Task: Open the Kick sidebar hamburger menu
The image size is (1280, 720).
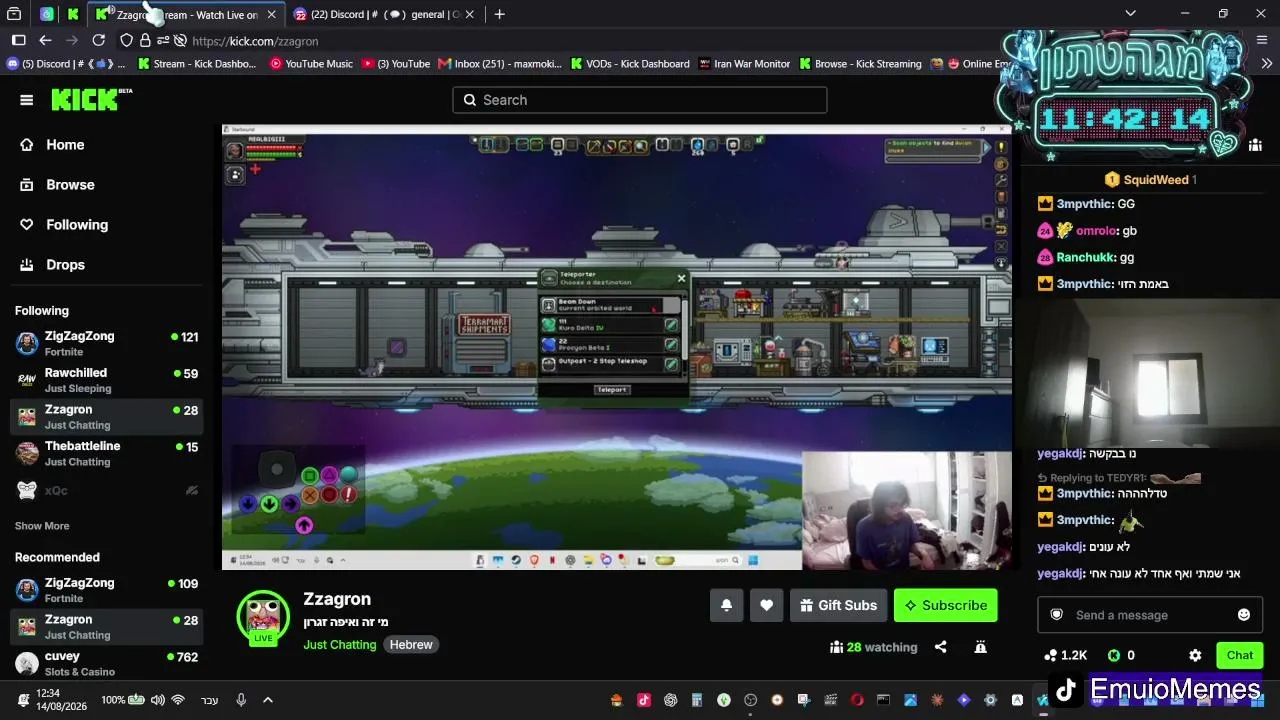Action: point(27,100)
